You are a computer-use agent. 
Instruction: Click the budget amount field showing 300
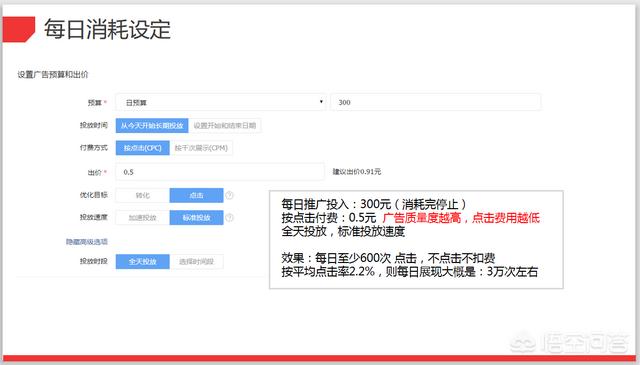(436, 102)
